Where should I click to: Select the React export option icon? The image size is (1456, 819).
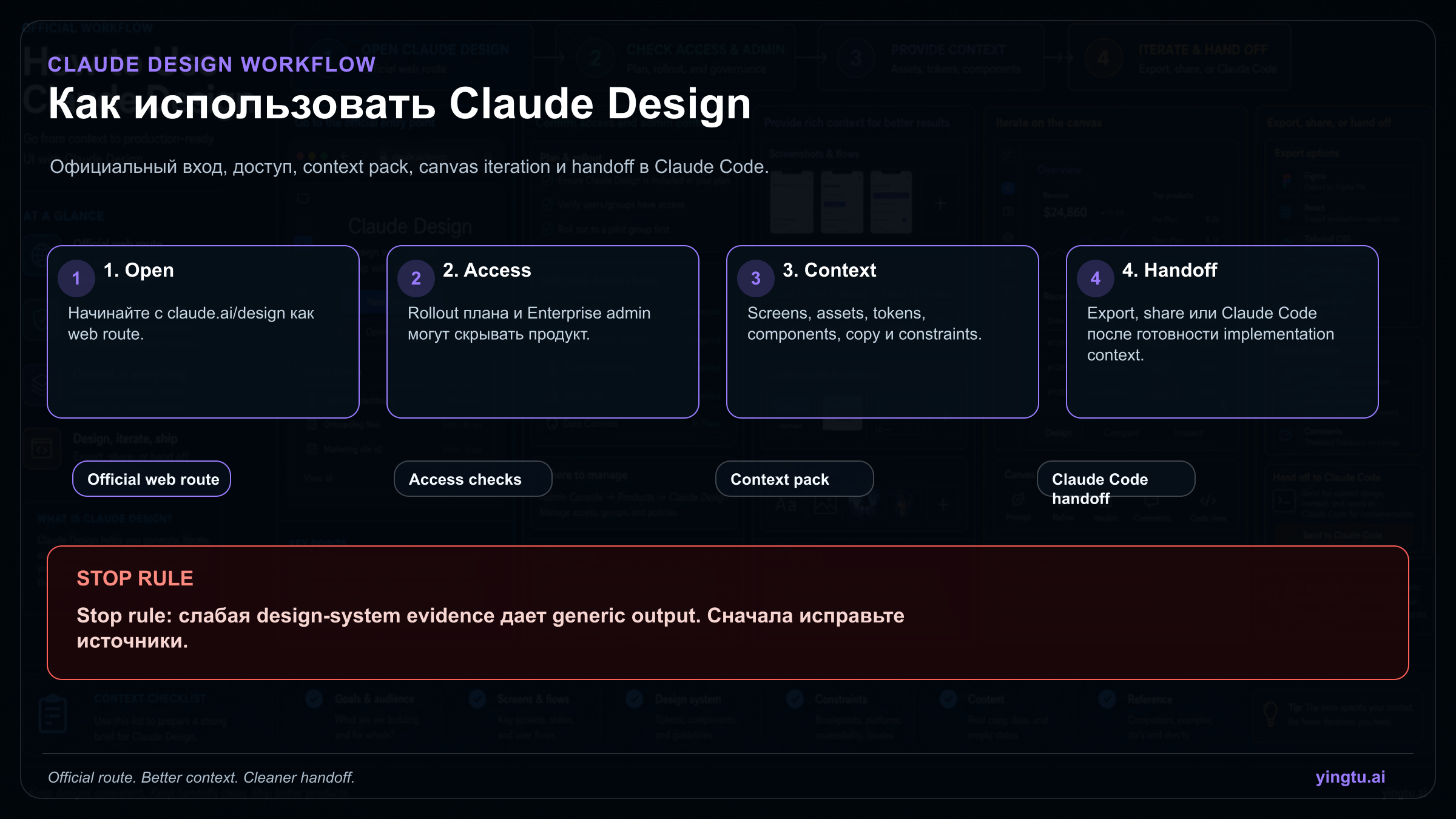point(1286,211)
